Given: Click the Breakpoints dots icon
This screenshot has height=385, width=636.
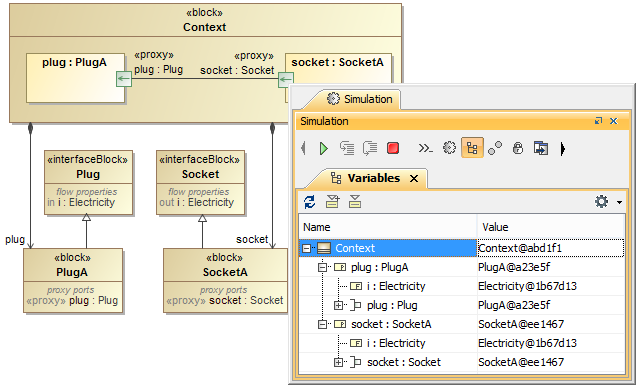Looking at the screenshot, I should tap(495, 148).
